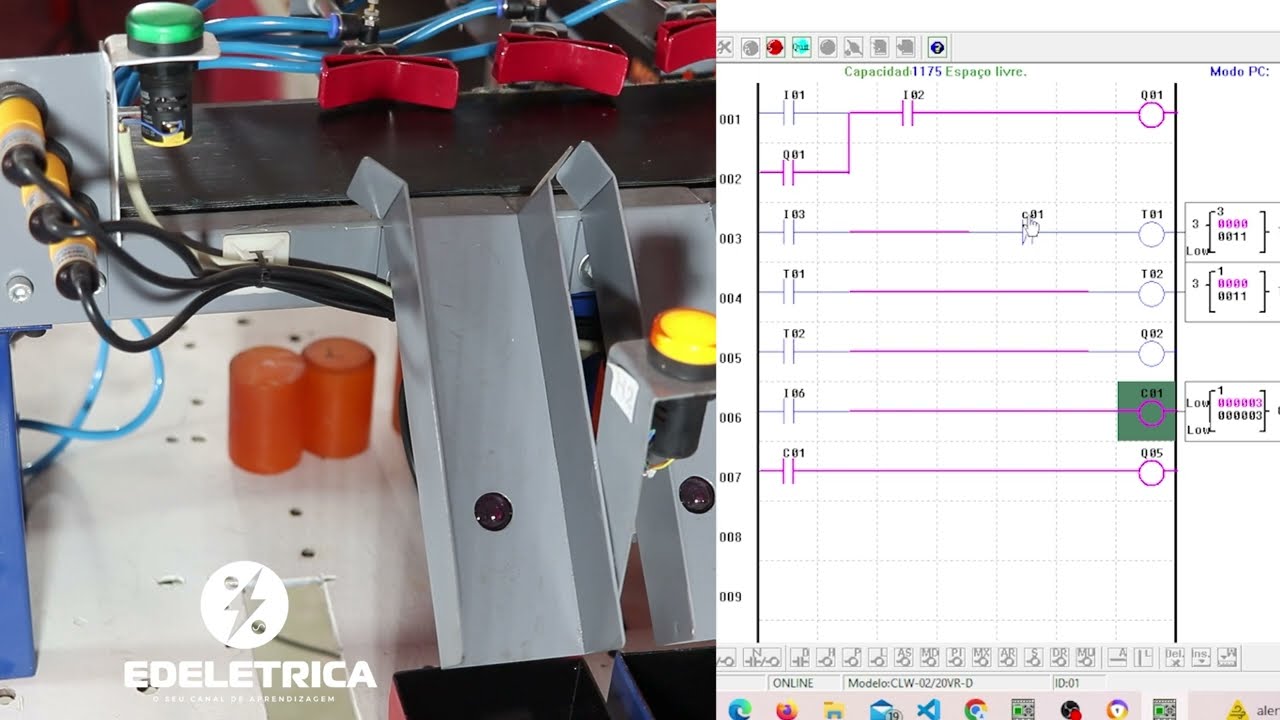1280x720 pixels.
Task: Select output coil Q05 on rung 007
Action: click(1152, 467)
